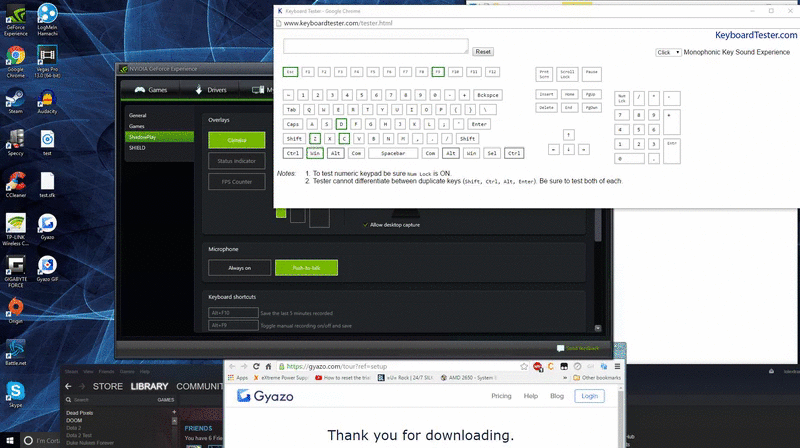Toggle Allow desktop capture checkbox
Screen dimensions: 800x448
tap(365, 225)
